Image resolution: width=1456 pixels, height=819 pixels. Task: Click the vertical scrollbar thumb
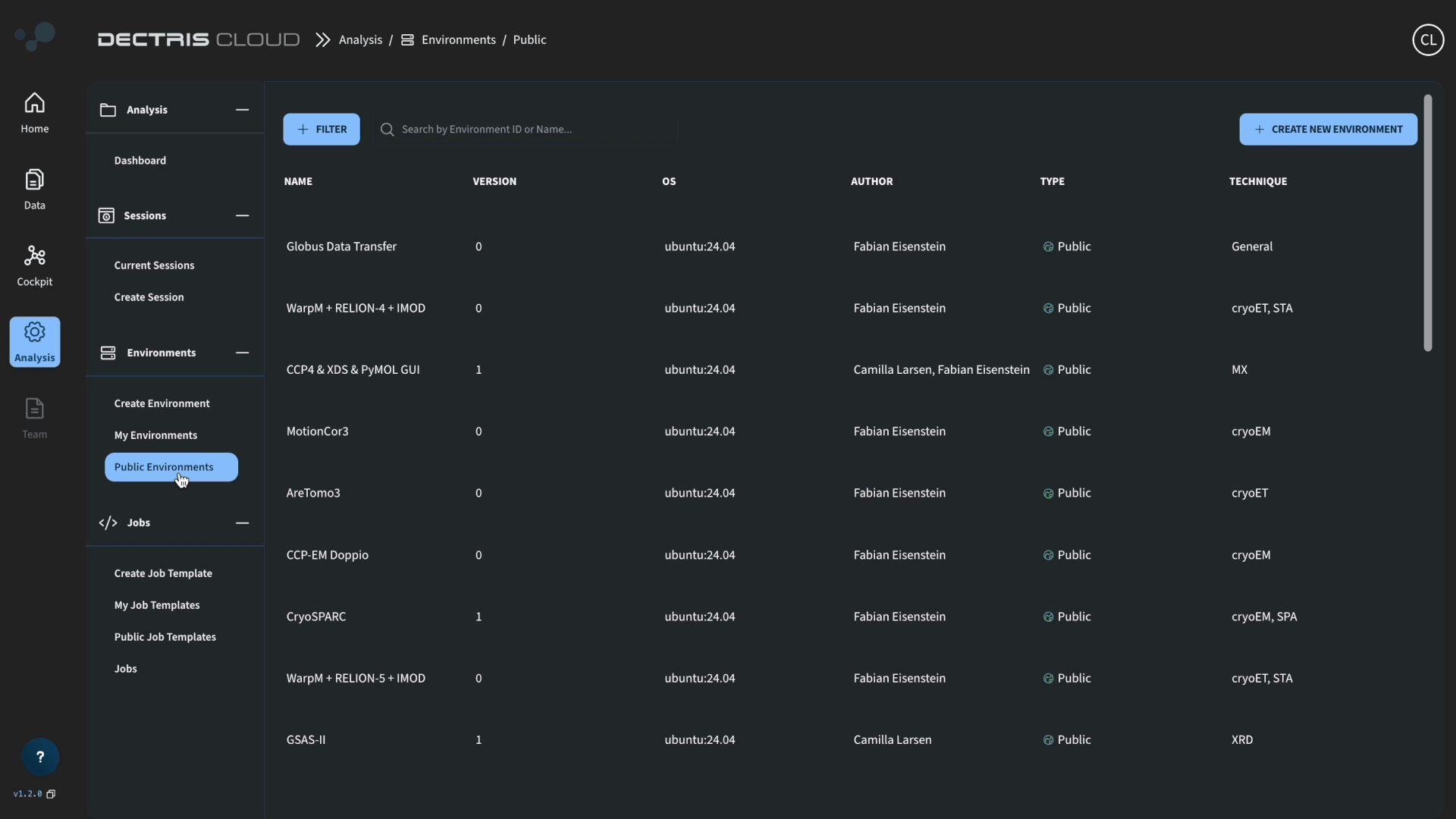click(x=1428, y=223)
